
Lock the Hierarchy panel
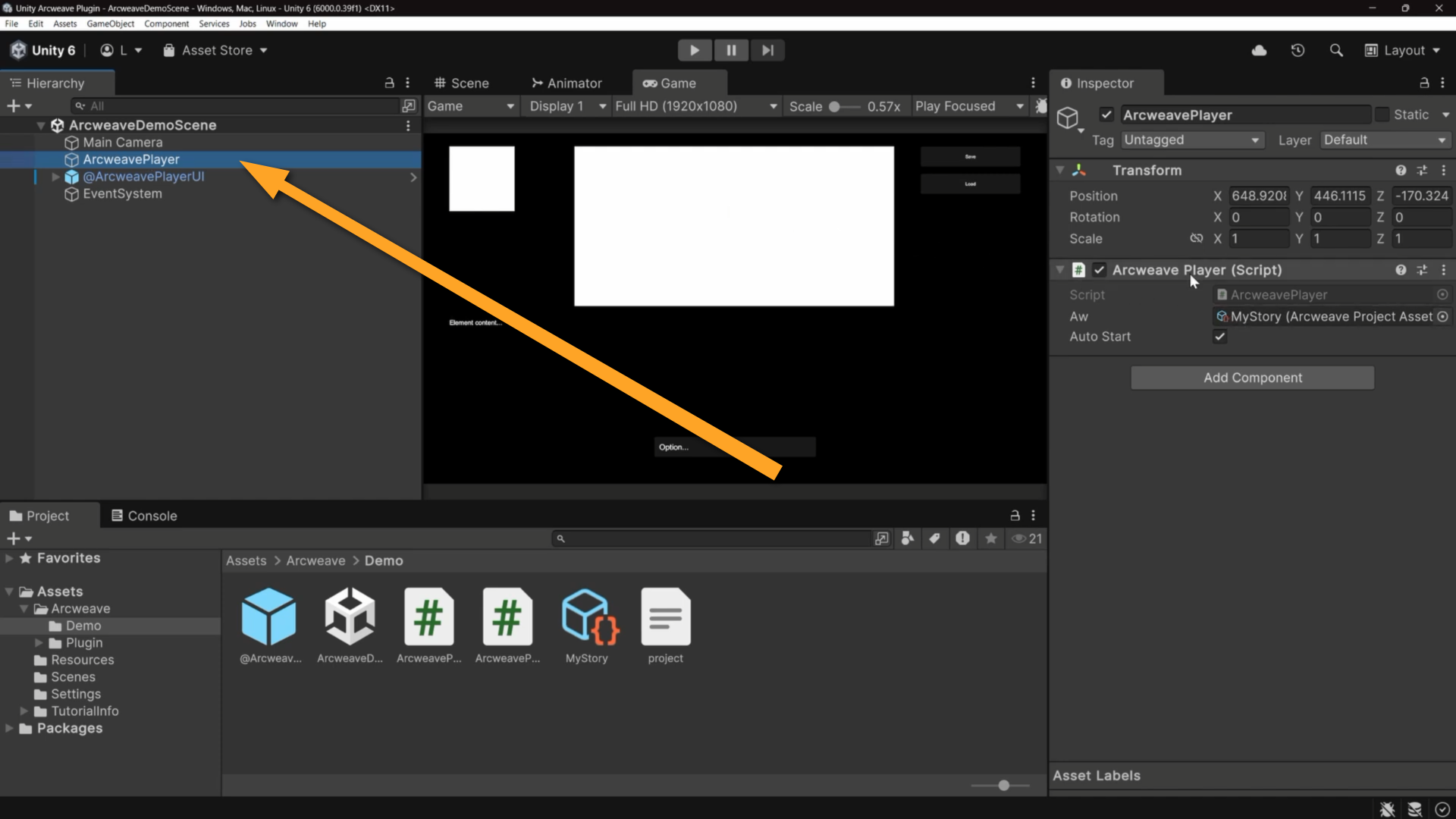pyautogui.click(x=389, y=83)
